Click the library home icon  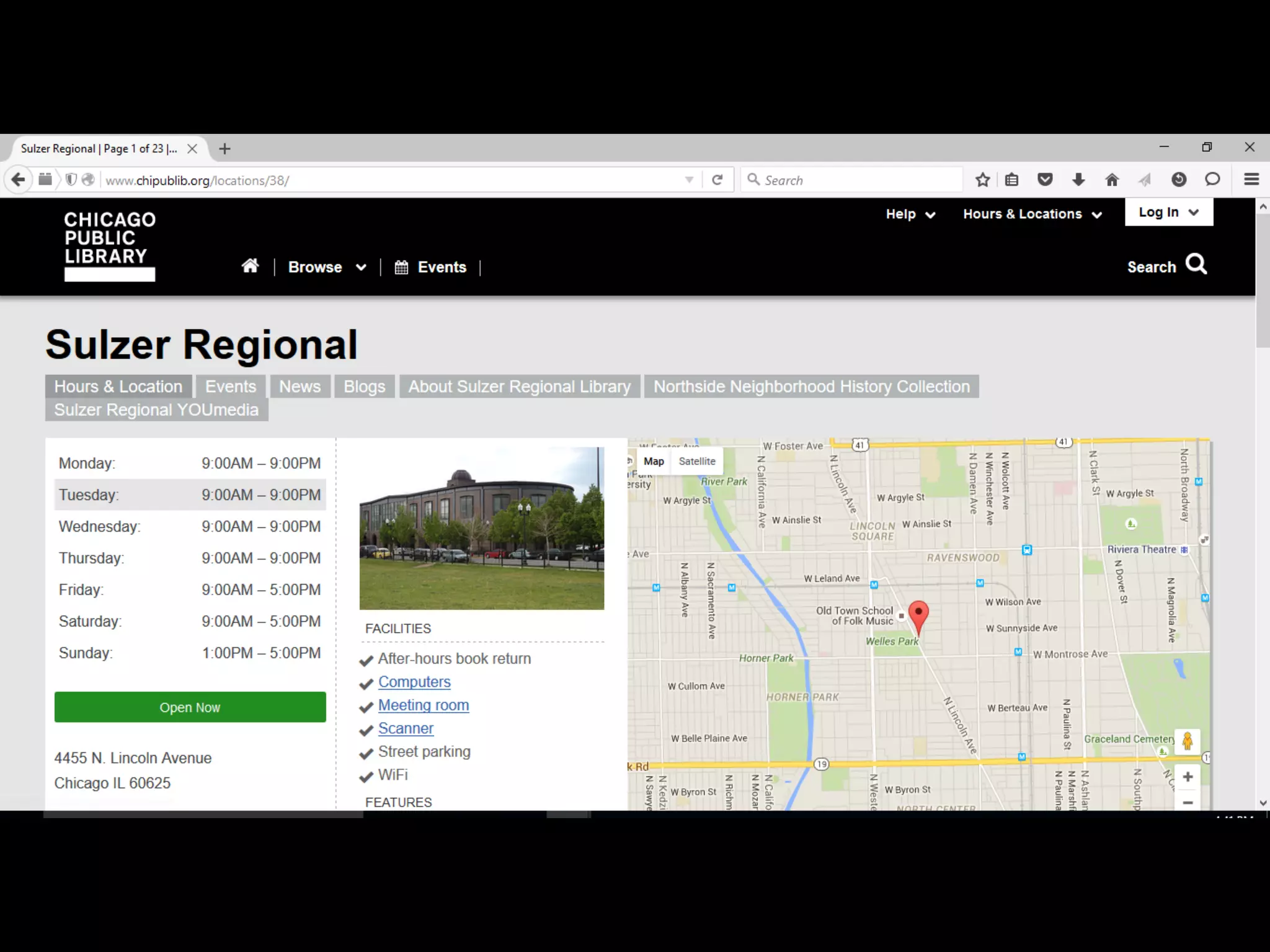250,267
